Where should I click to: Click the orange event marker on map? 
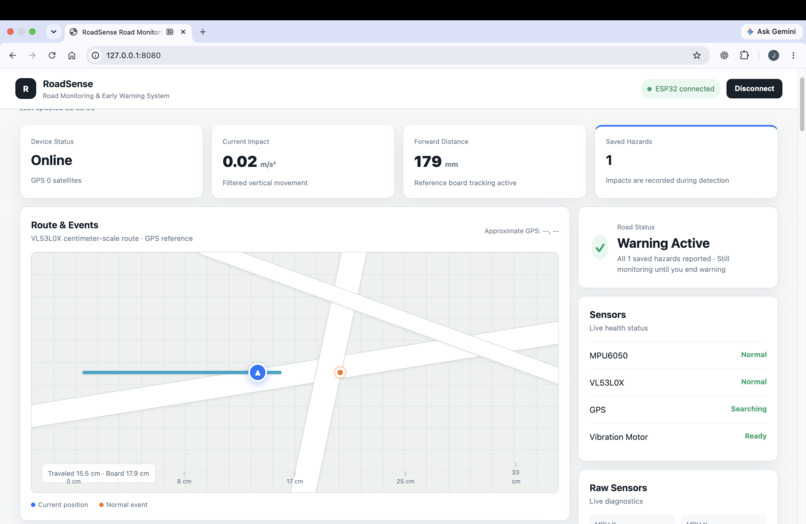[x=340, y=372]
